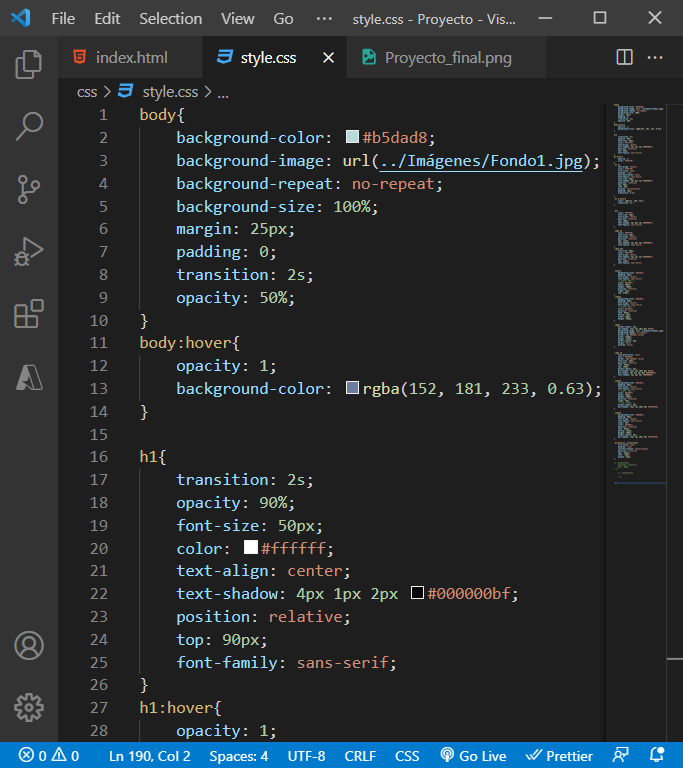Click the body:hover{ selector
The image size is (683, 768).
190,343
